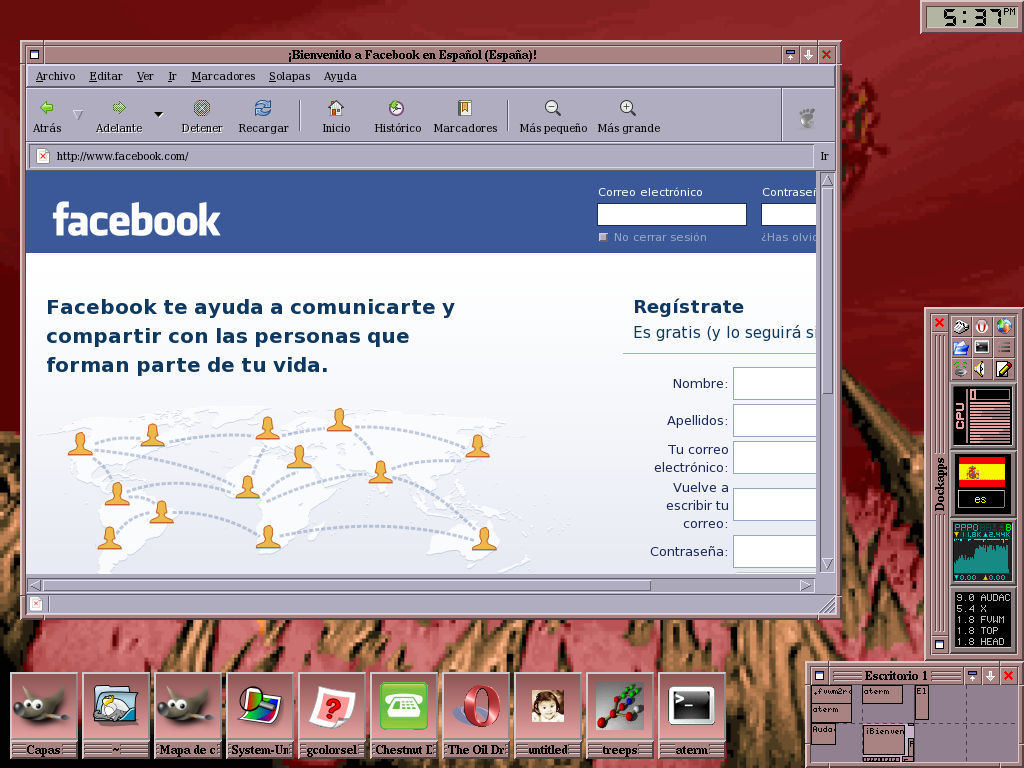Restore the System-Un iconified window

259,707
